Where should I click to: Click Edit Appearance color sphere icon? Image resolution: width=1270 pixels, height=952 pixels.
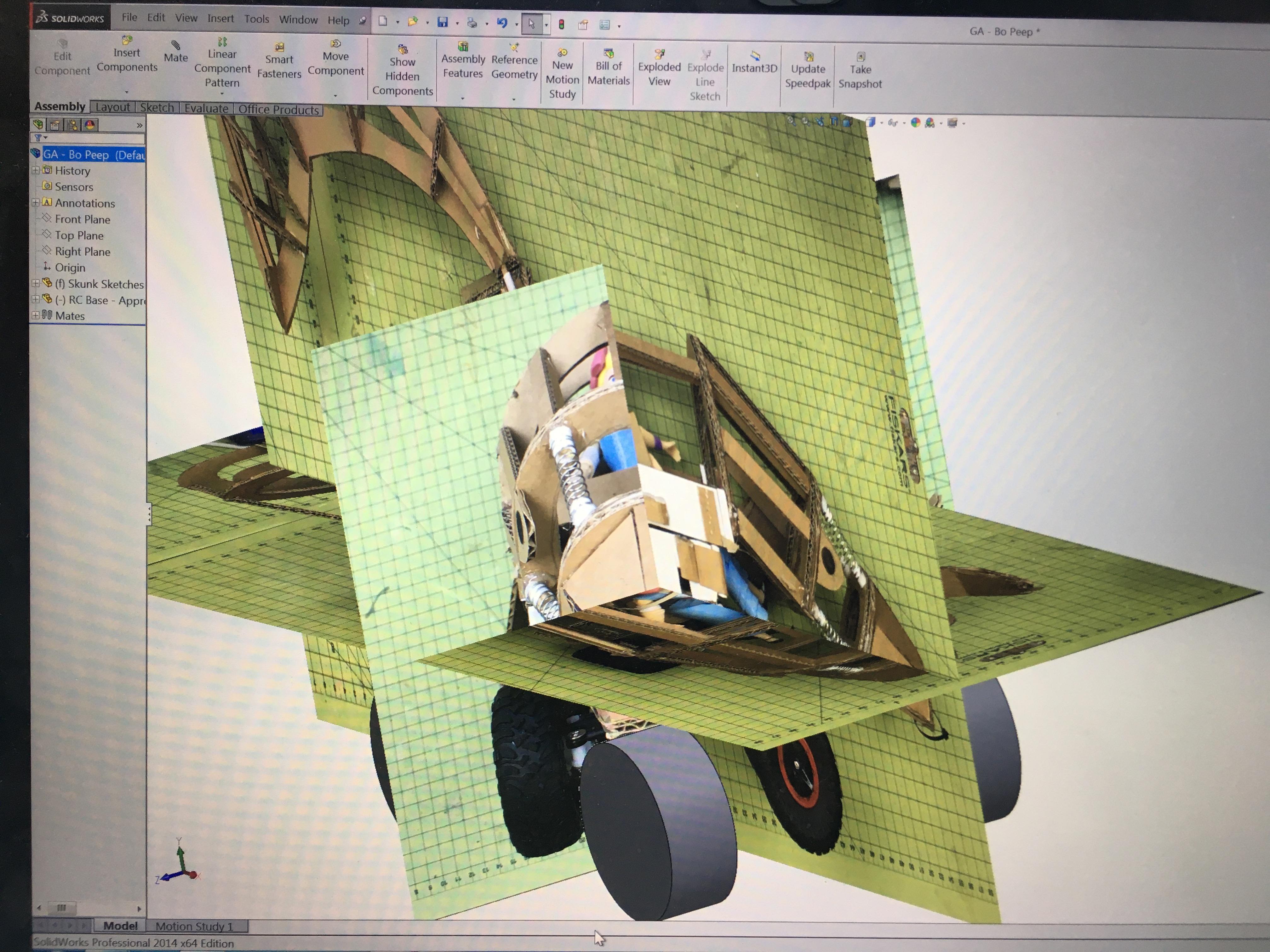[x=915, y=122]
